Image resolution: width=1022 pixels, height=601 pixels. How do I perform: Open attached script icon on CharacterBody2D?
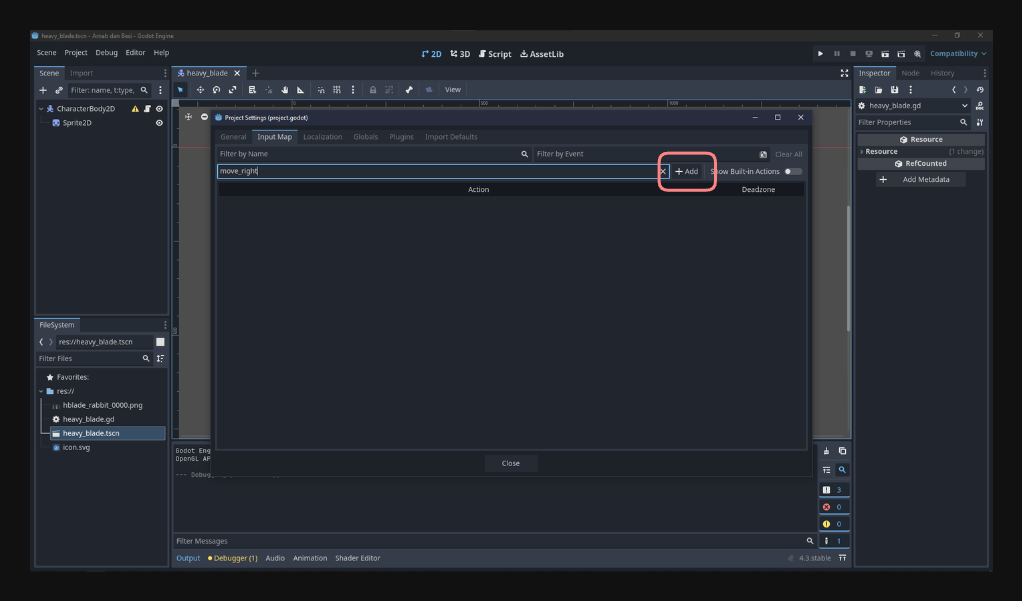pyautogui.click(x=147, y=109)
